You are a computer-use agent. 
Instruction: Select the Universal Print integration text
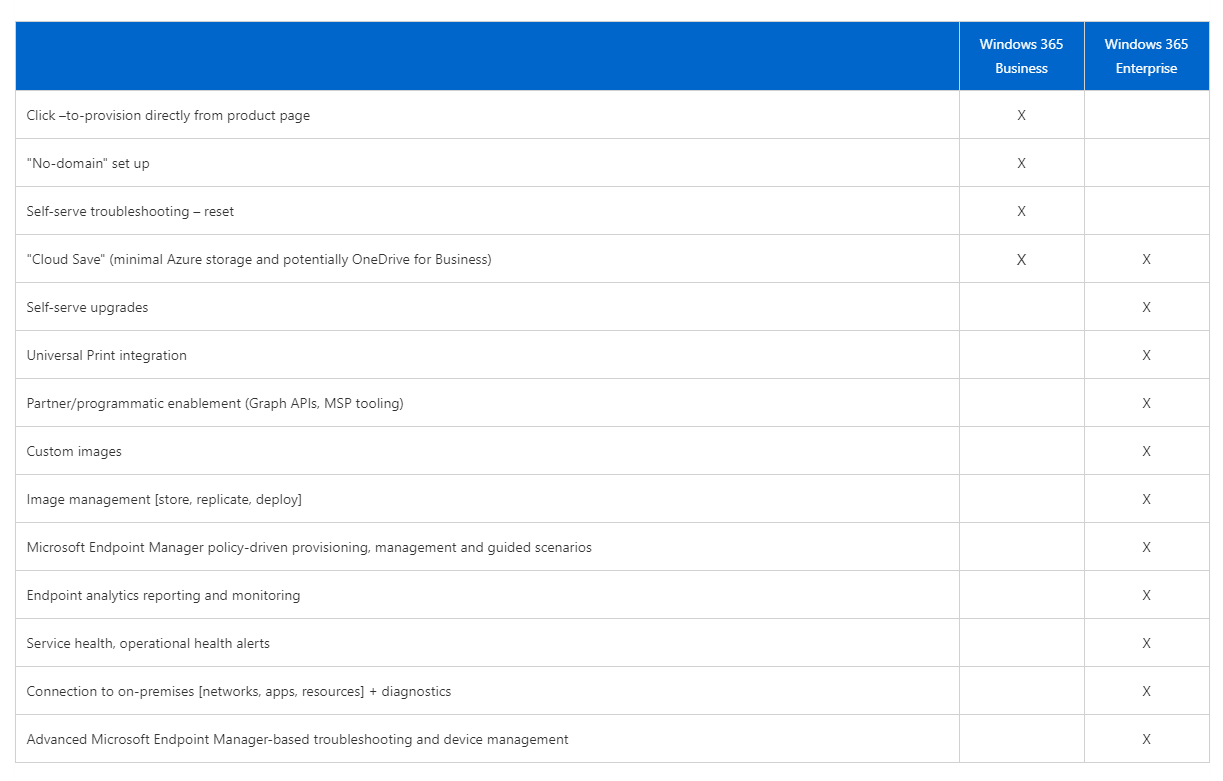coord(106,355)
